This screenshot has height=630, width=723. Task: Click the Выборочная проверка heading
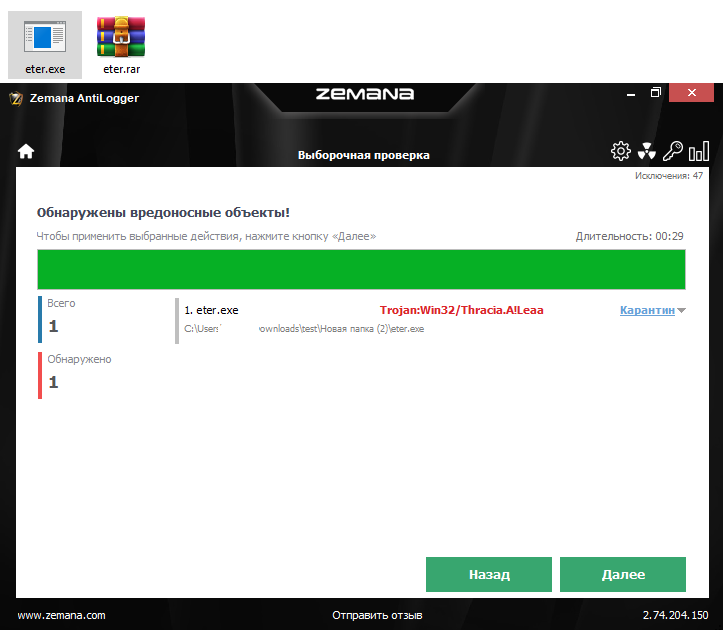tap(363, 155)
